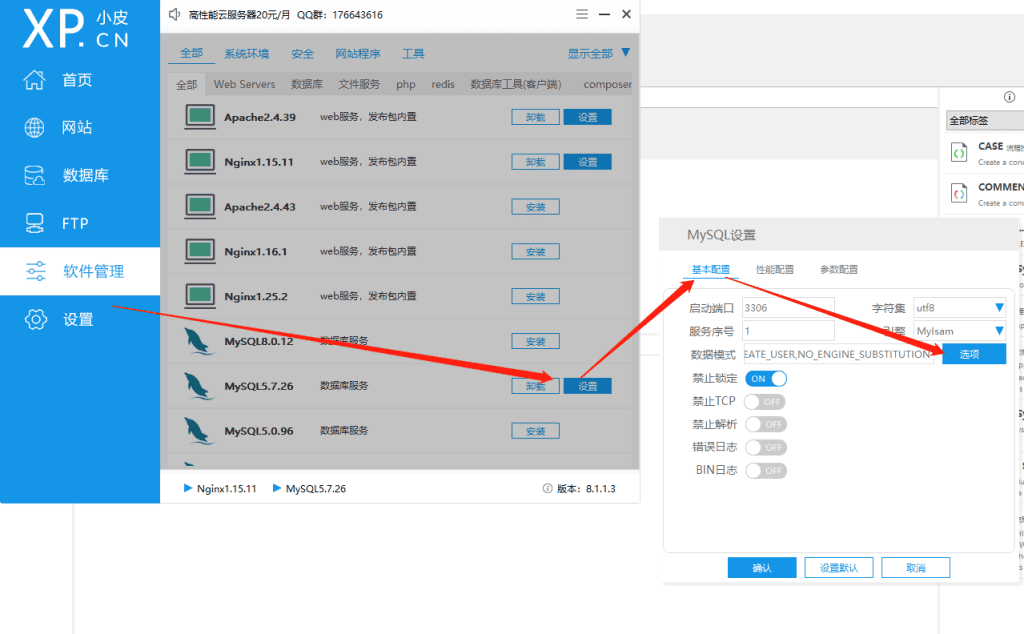Open the 数据库工具(客户端) sub-tab
The width and height of the screenshot is (1024, 634).
516,84
